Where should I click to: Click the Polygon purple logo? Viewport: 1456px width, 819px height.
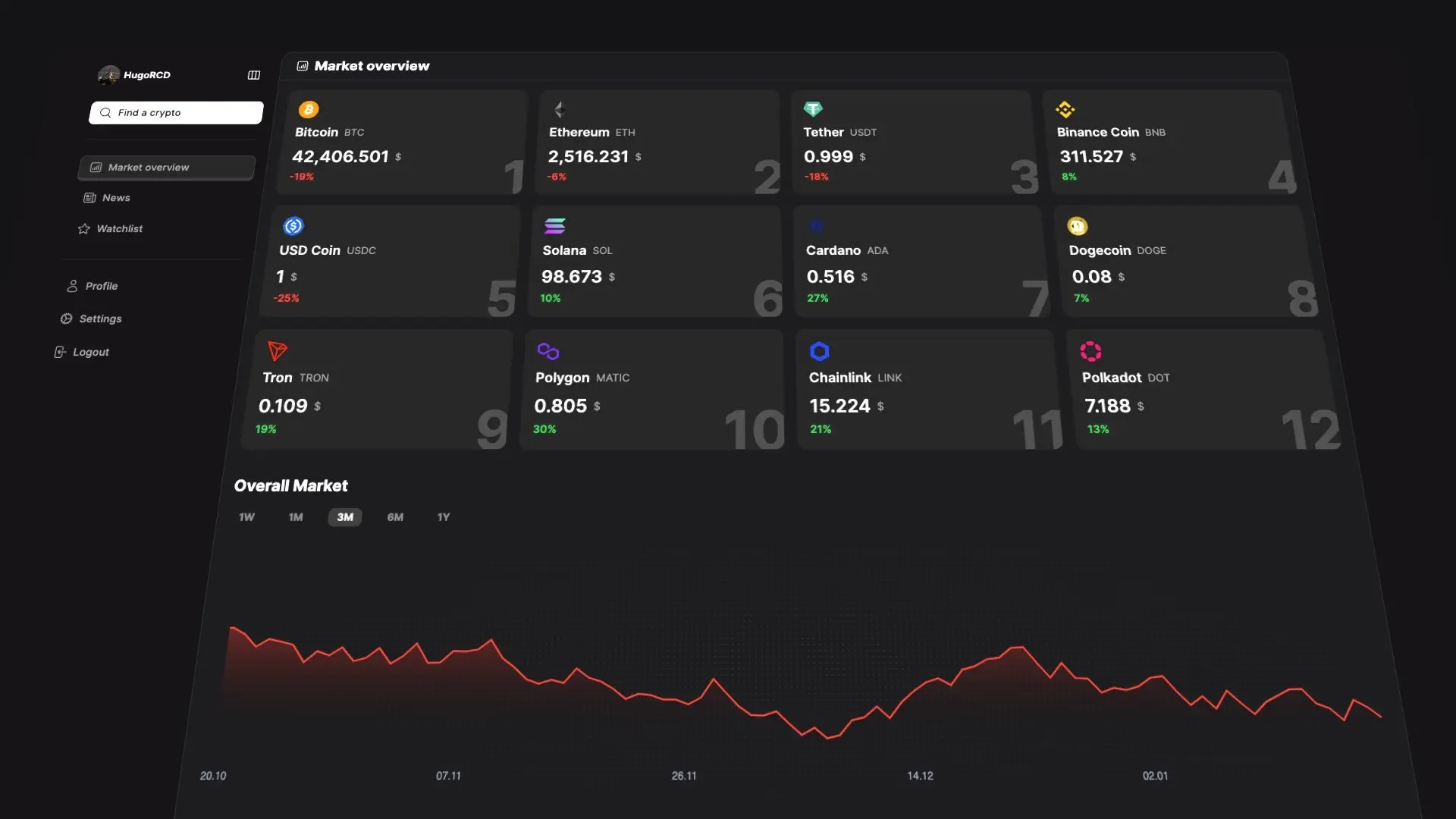point(548,351)
